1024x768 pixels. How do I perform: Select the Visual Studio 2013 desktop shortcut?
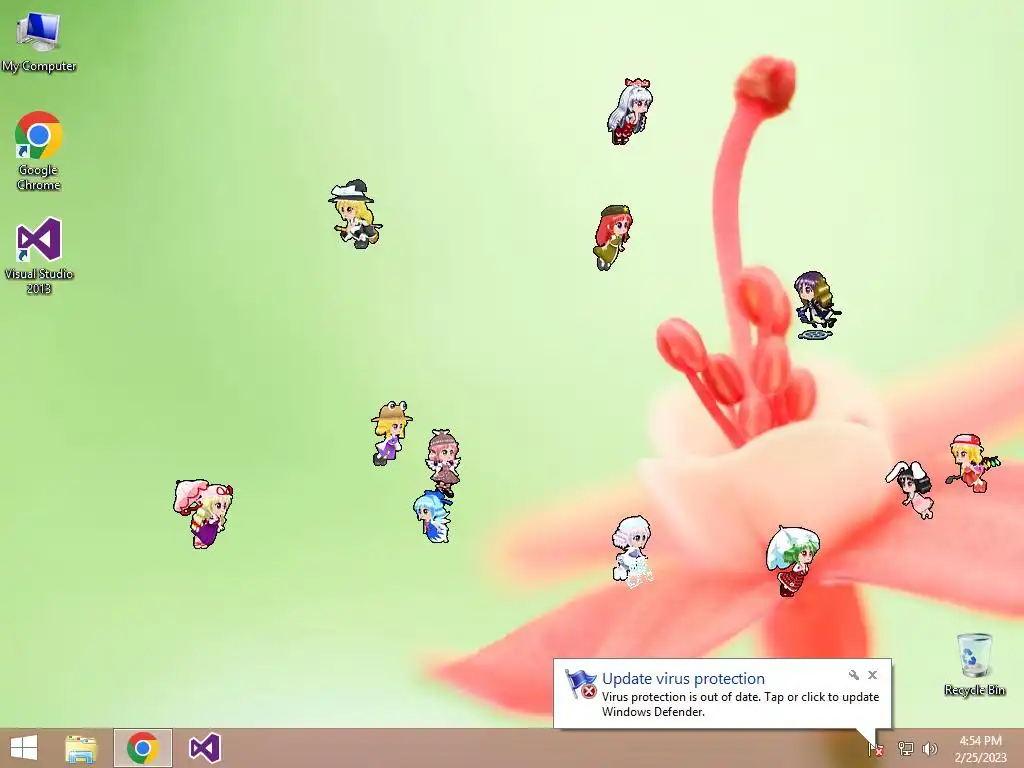tap(39, 256)
